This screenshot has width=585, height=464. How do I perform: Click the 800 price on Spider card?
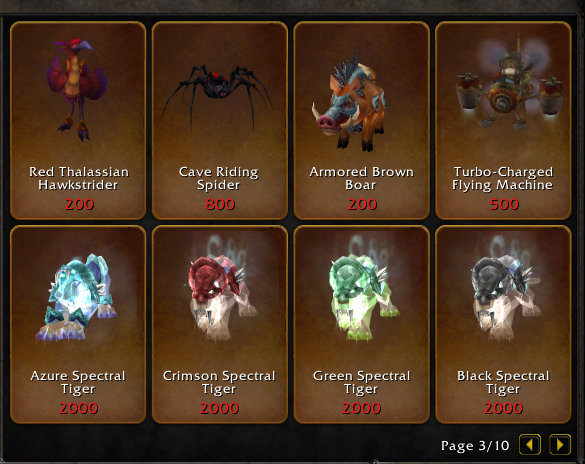220,204
